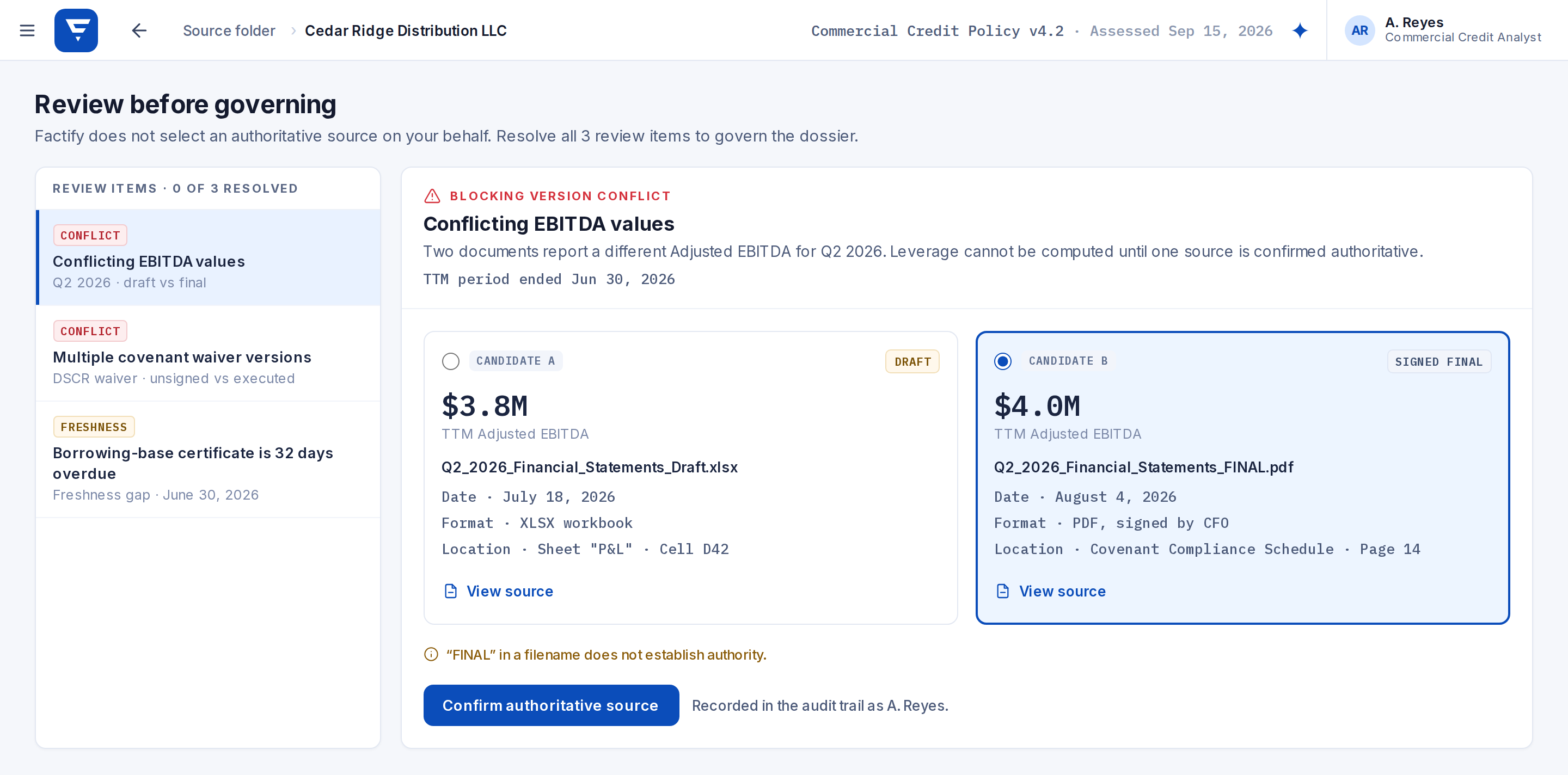Click Q2_2026_Financial_Statements_FINAL.pdf filename
Image resolution: width=1568 pixels, height=775 pixels.
pyautogui.click(x=1144, y=467)
